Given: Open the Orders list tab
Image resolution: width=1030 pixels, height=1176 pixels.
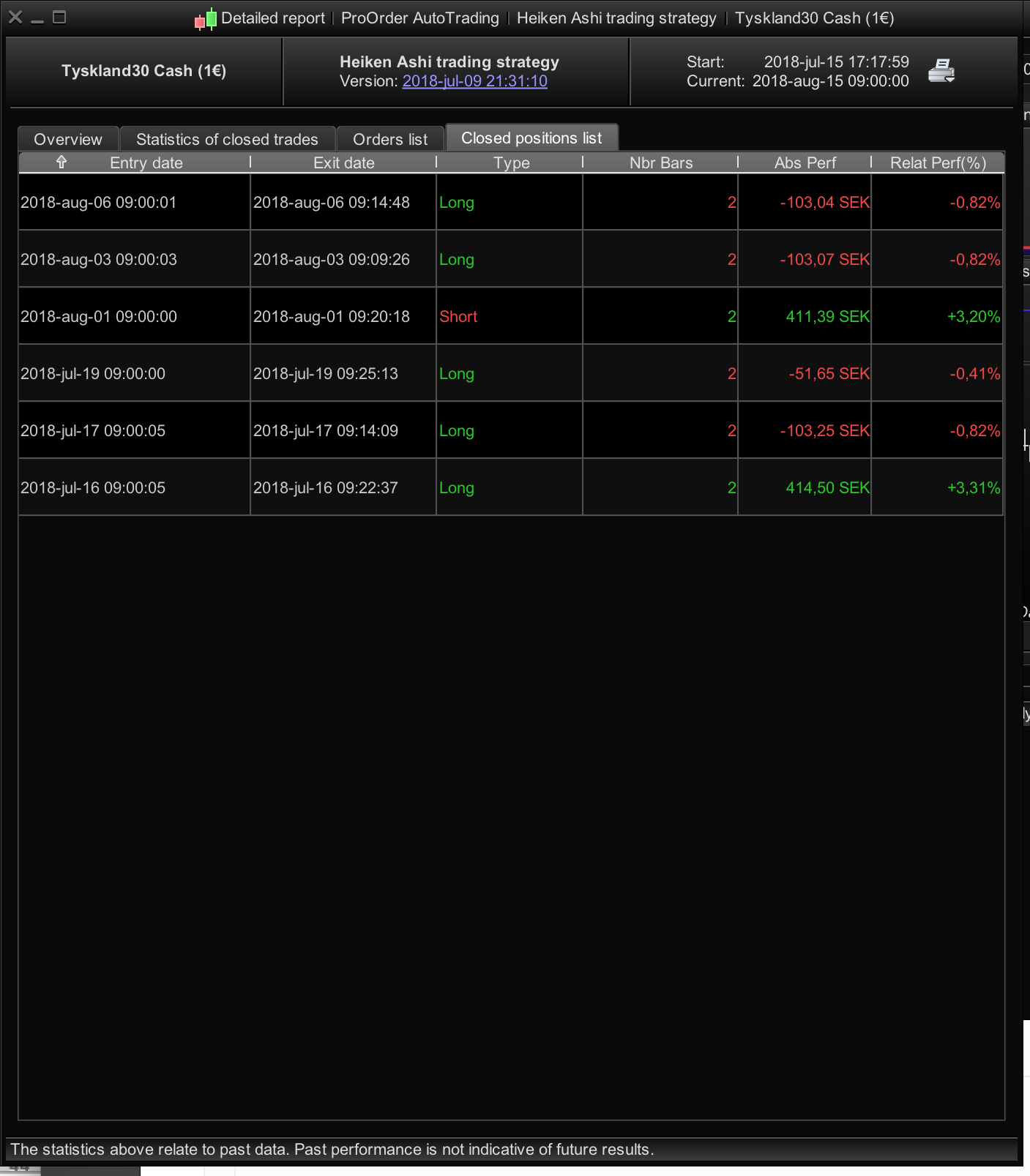Looking at the screenshot, I should [x=390, y=139].
